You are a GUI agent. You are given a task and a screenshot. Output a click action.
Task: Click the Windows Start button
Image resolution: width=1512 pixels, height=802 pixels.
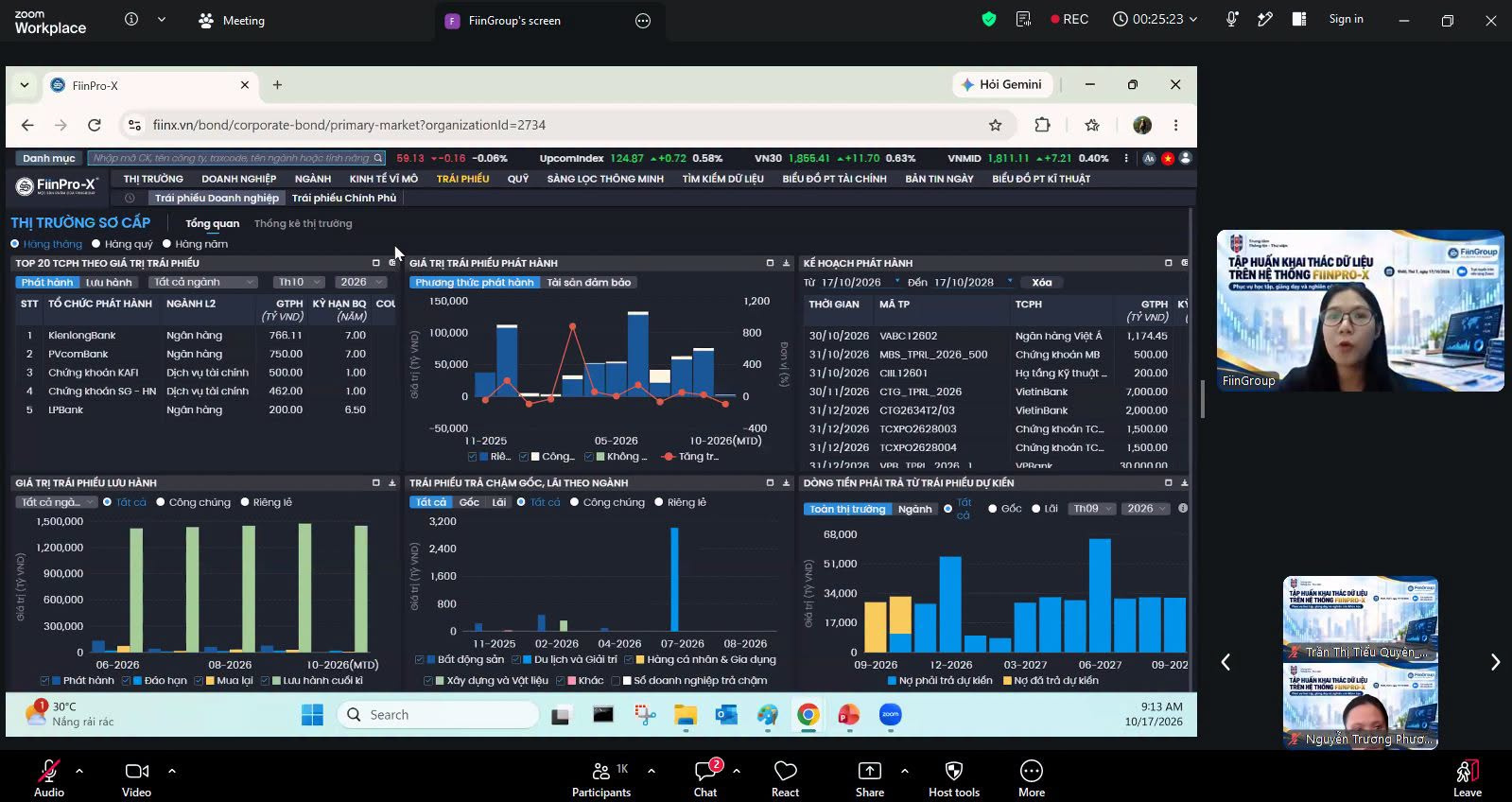(312, 715)
